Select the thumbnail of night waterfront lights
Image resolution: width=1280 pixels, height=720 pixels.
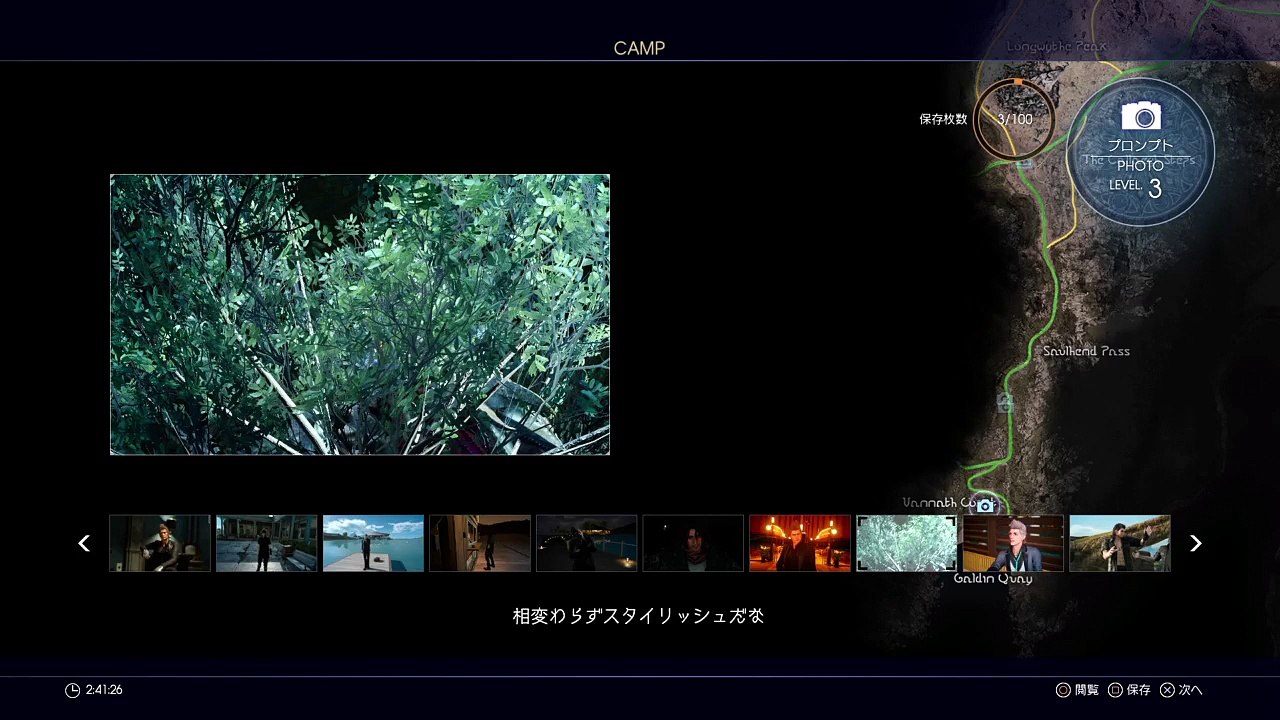(x=586, y=543)
